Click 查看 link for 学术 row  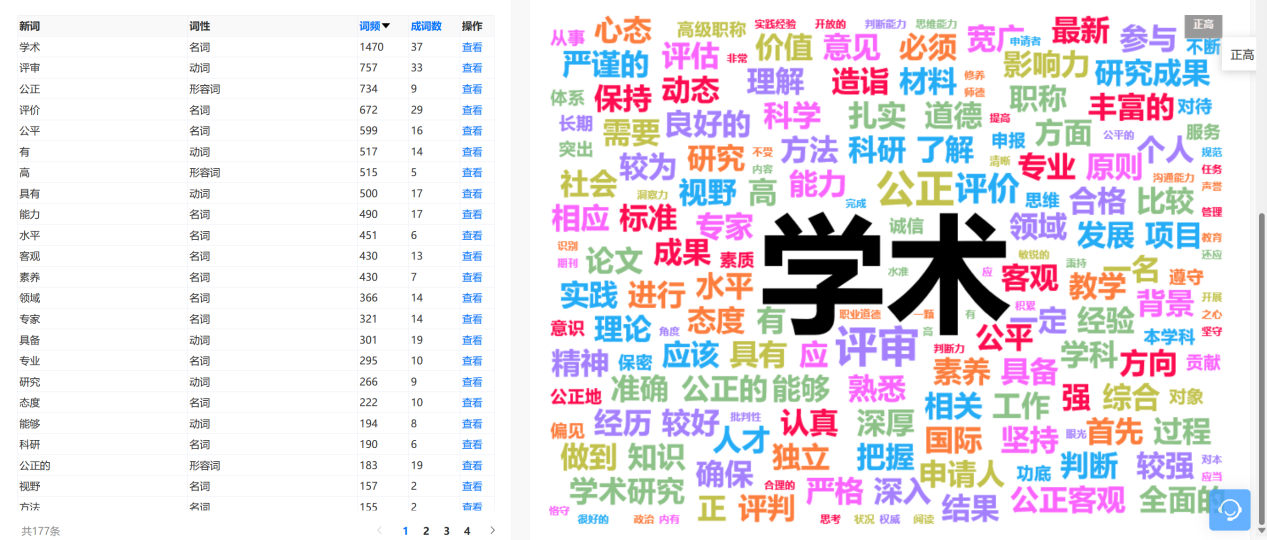[471, 47]
